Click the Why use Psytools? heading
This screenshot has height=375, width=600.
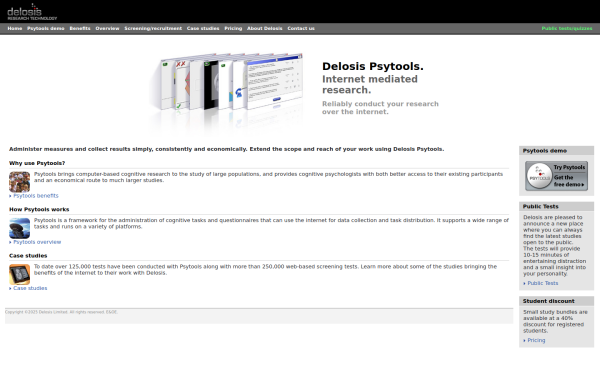click(x=37, y=163)
